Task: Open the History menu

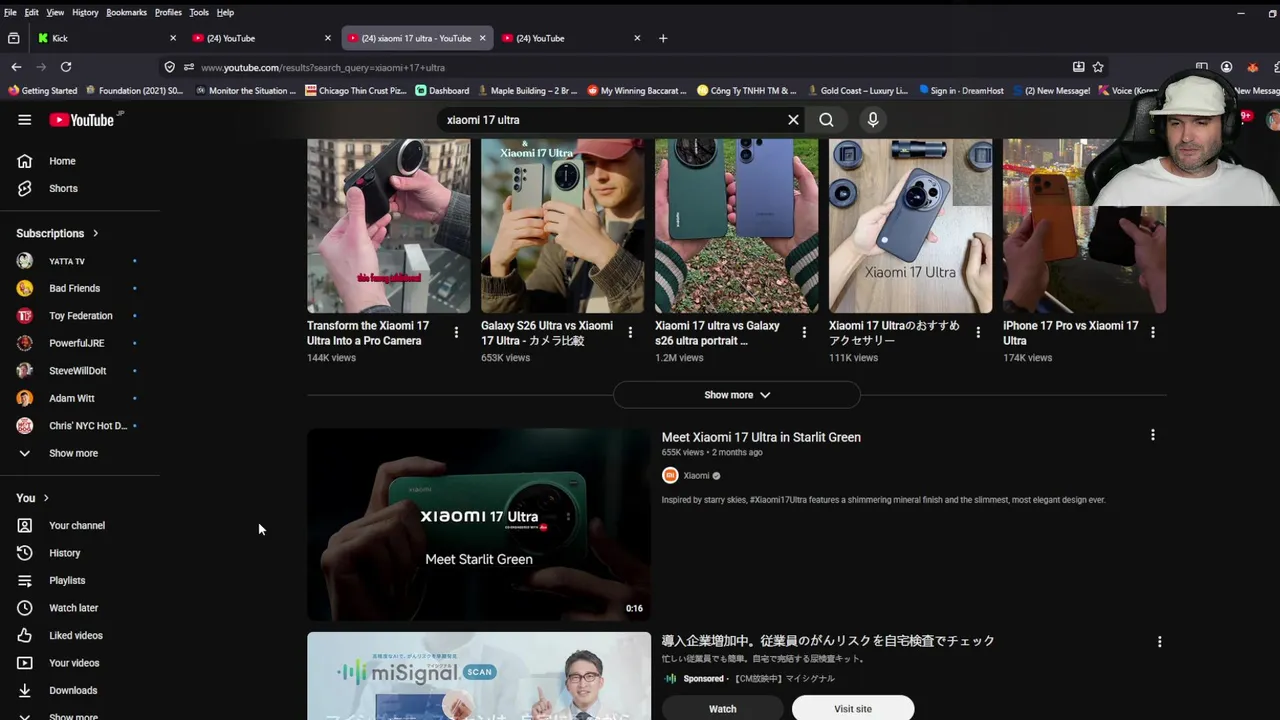Action: (85, 12)
